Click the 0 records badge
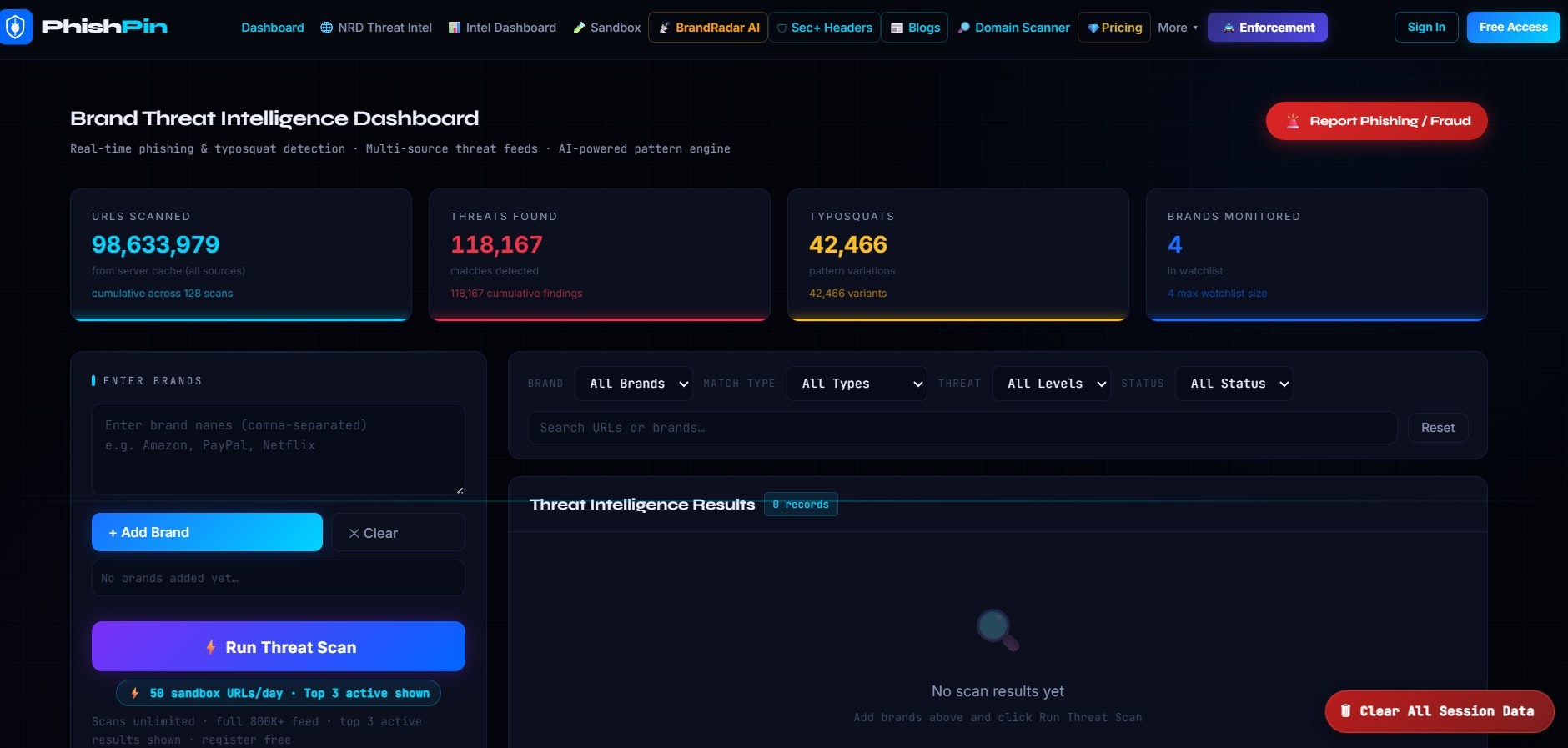 tap(801, 505)
